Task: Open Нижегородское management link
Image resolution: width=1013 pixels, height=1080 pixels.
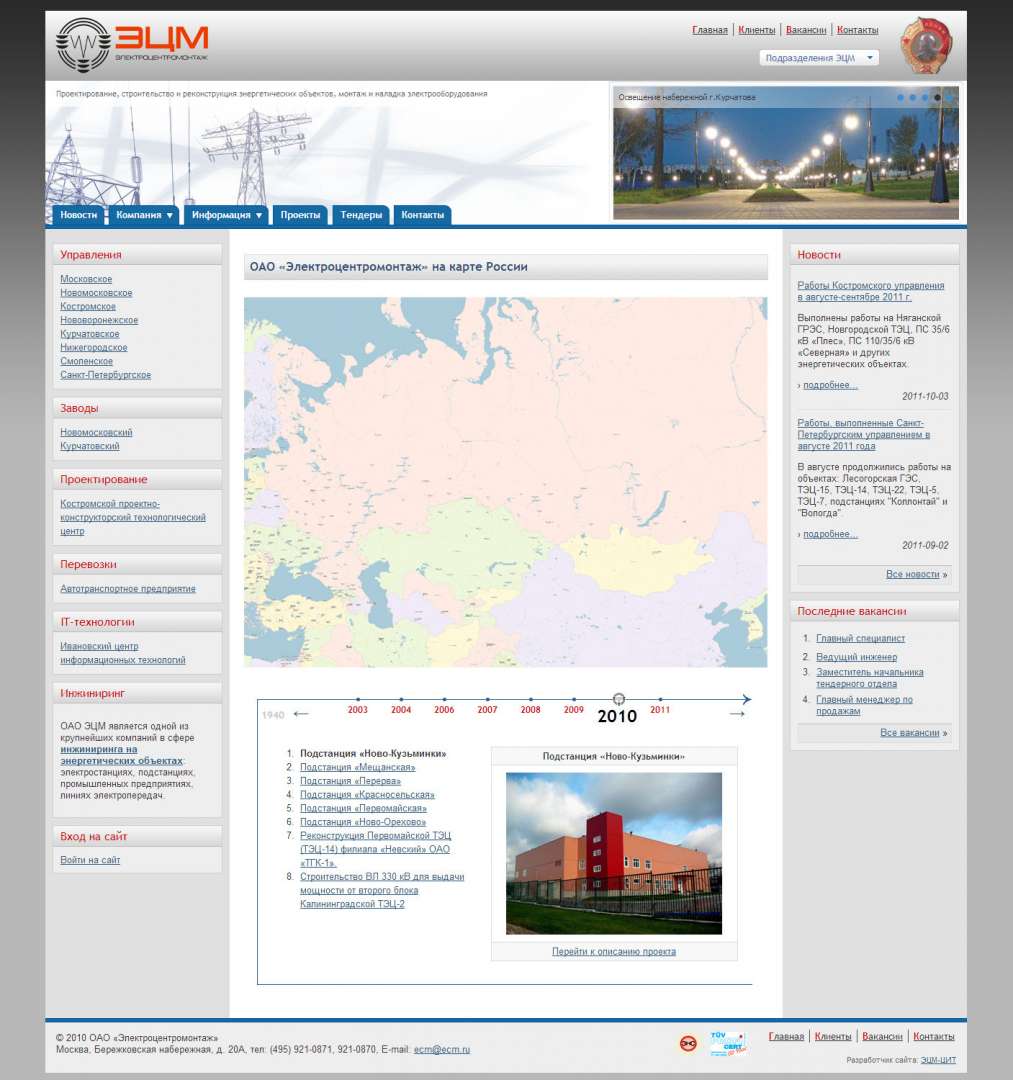Action: 94,348
